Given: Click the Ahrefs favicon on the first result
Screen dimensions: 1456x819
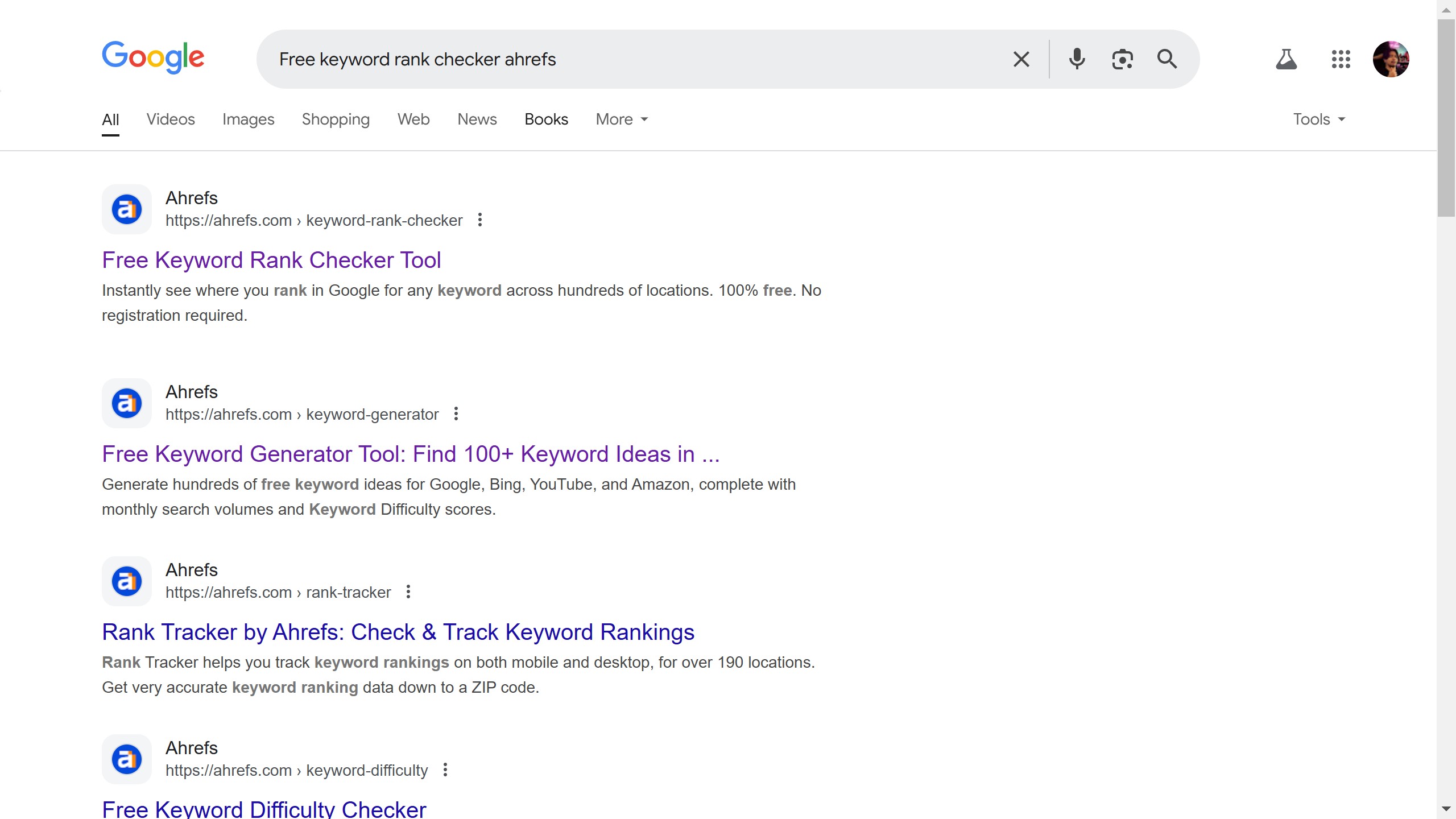Looking at the screenshot, I should pyautogui.click(x=126, y=209).
